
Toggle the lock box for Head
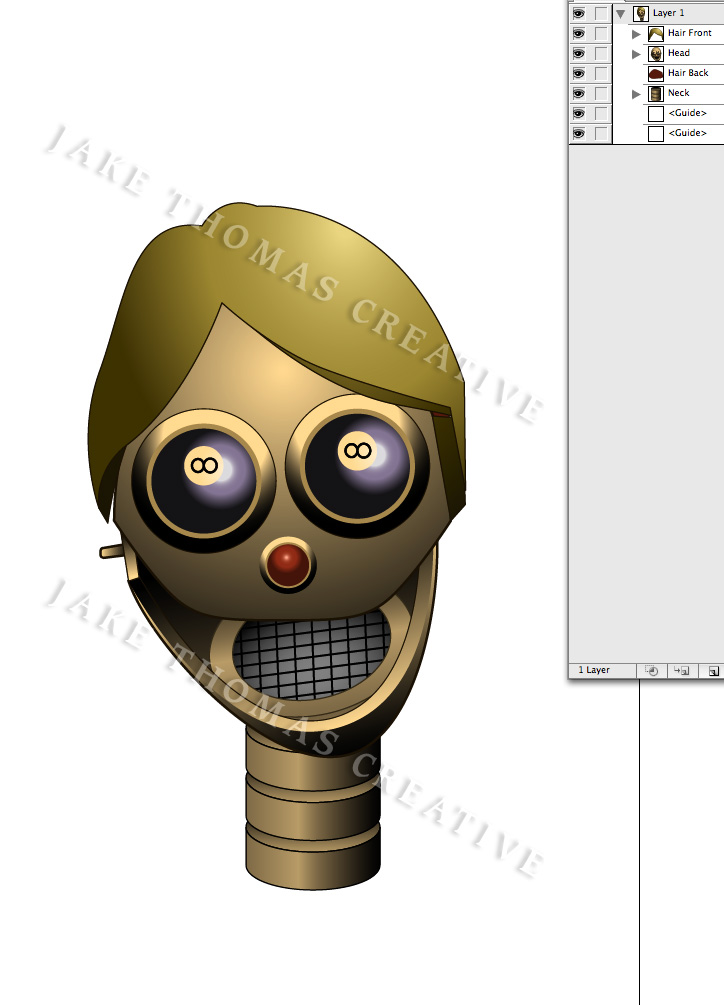[x=600, y=53]
